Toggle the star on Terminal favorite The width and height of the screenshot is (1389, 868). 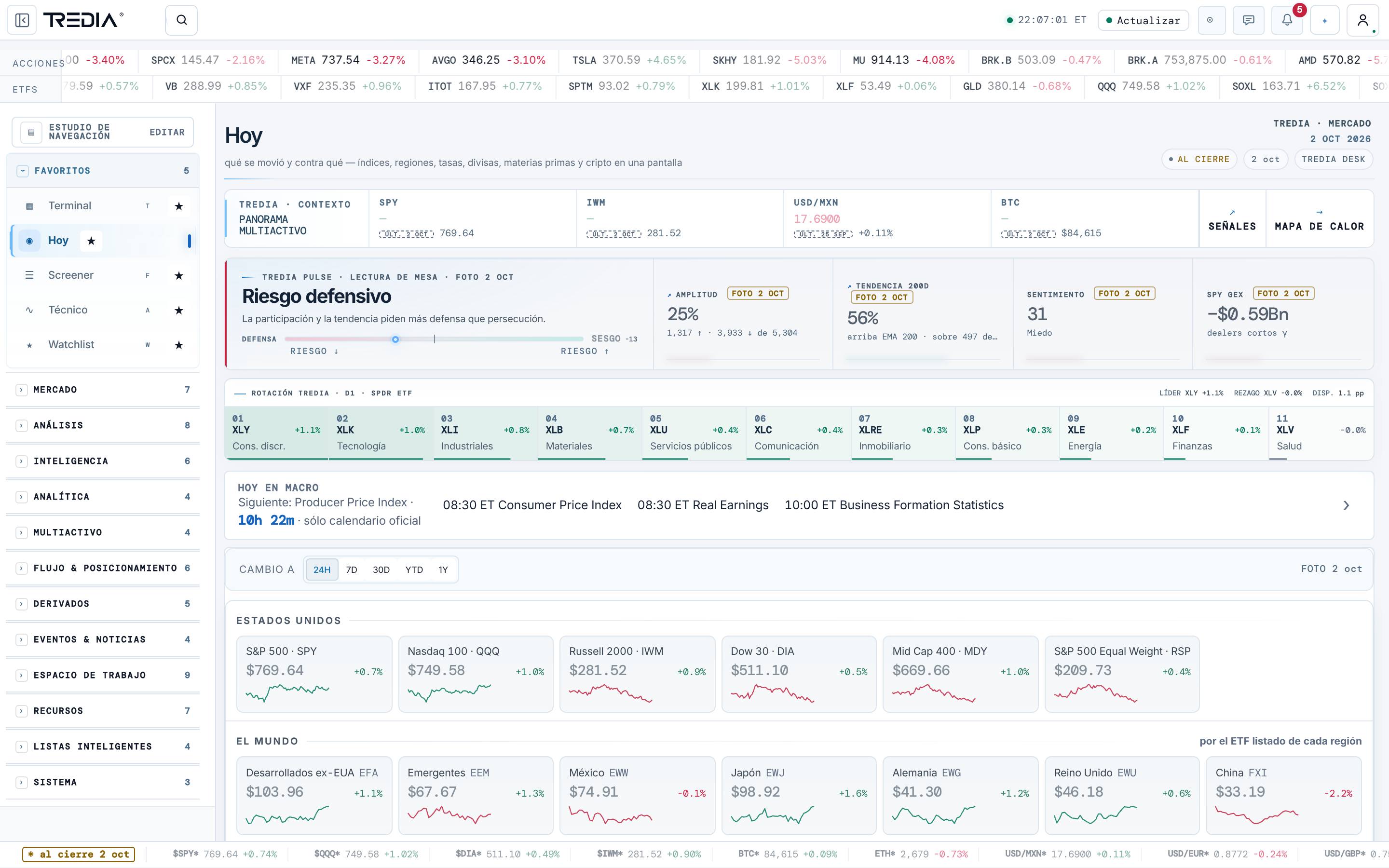click(178, 206)
